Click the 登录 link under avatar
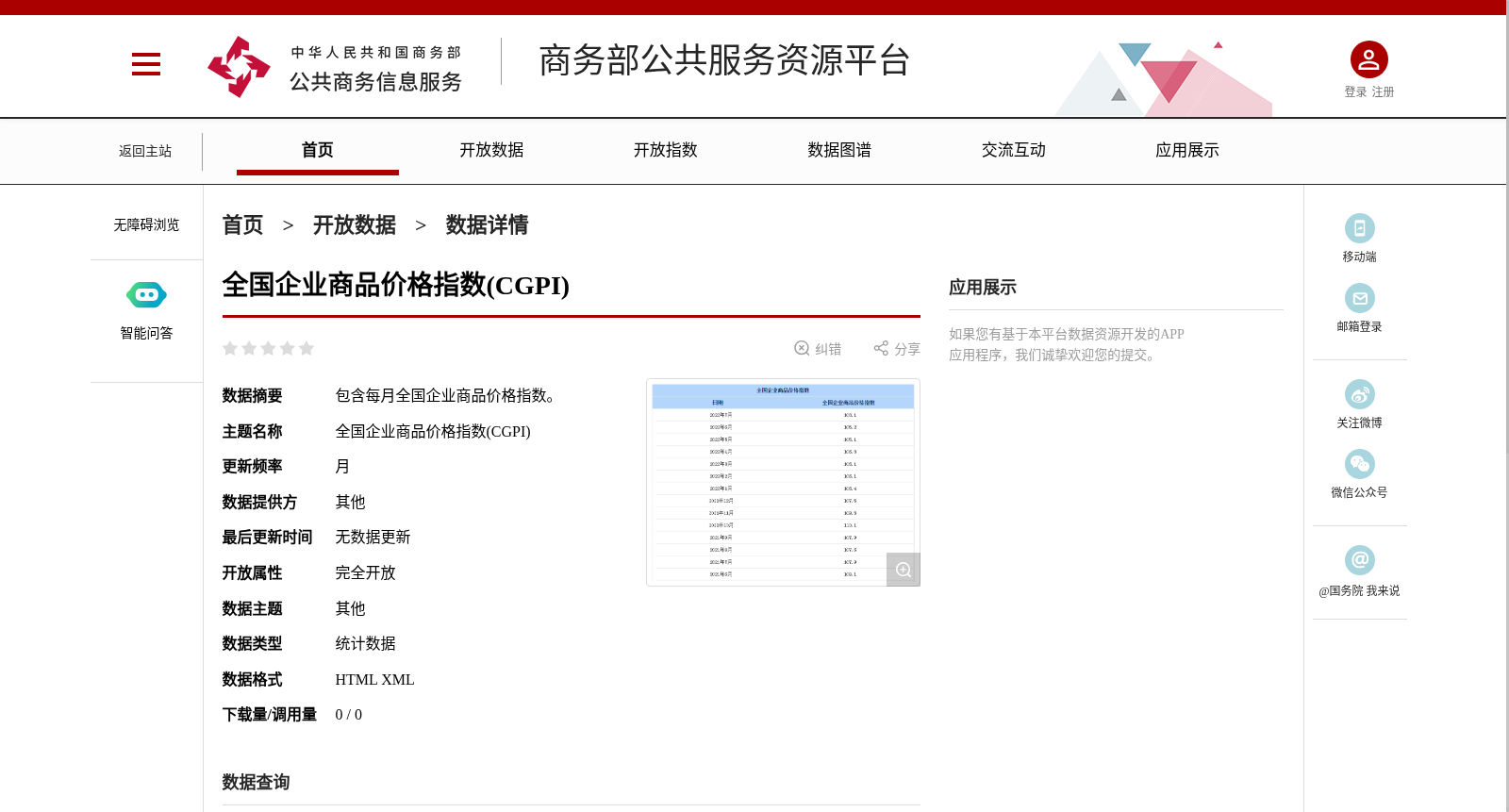The height and width of the screenshot is (812, 1509). (x=1355, y=91)
